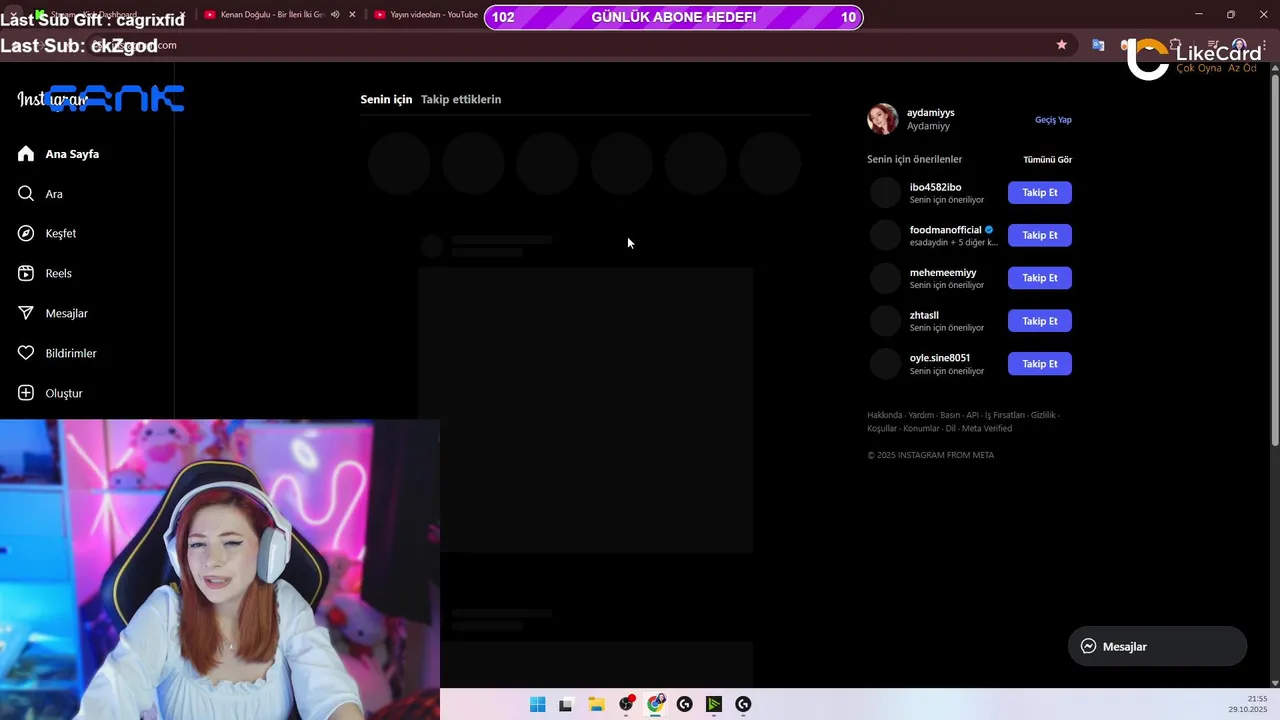Screen dimensions: 1280x720
Task: Click Tümünü Gör for all suggestions
Action: 1047,159
